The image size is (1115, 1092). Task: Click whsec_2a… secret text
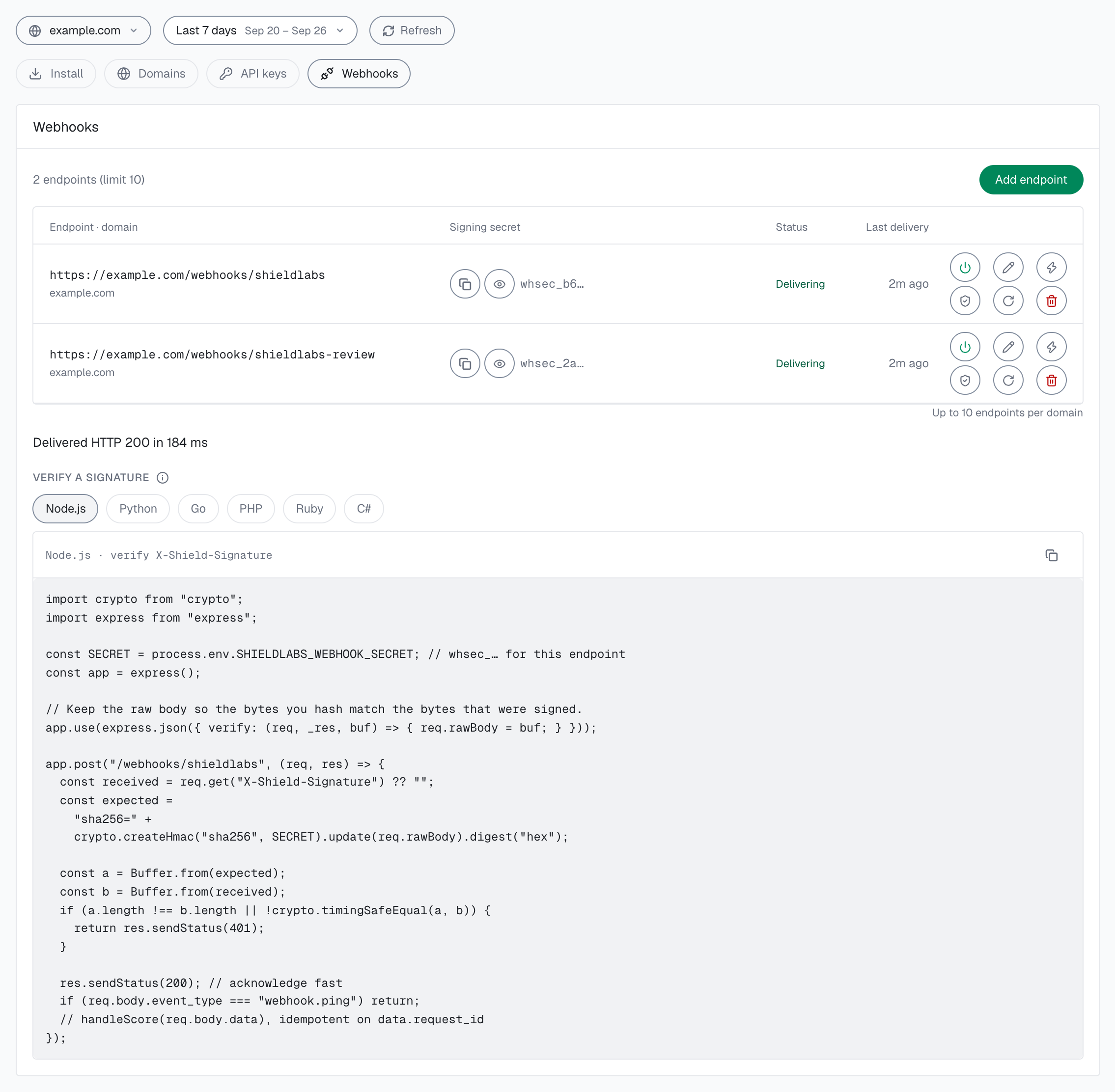coord(552,364)
